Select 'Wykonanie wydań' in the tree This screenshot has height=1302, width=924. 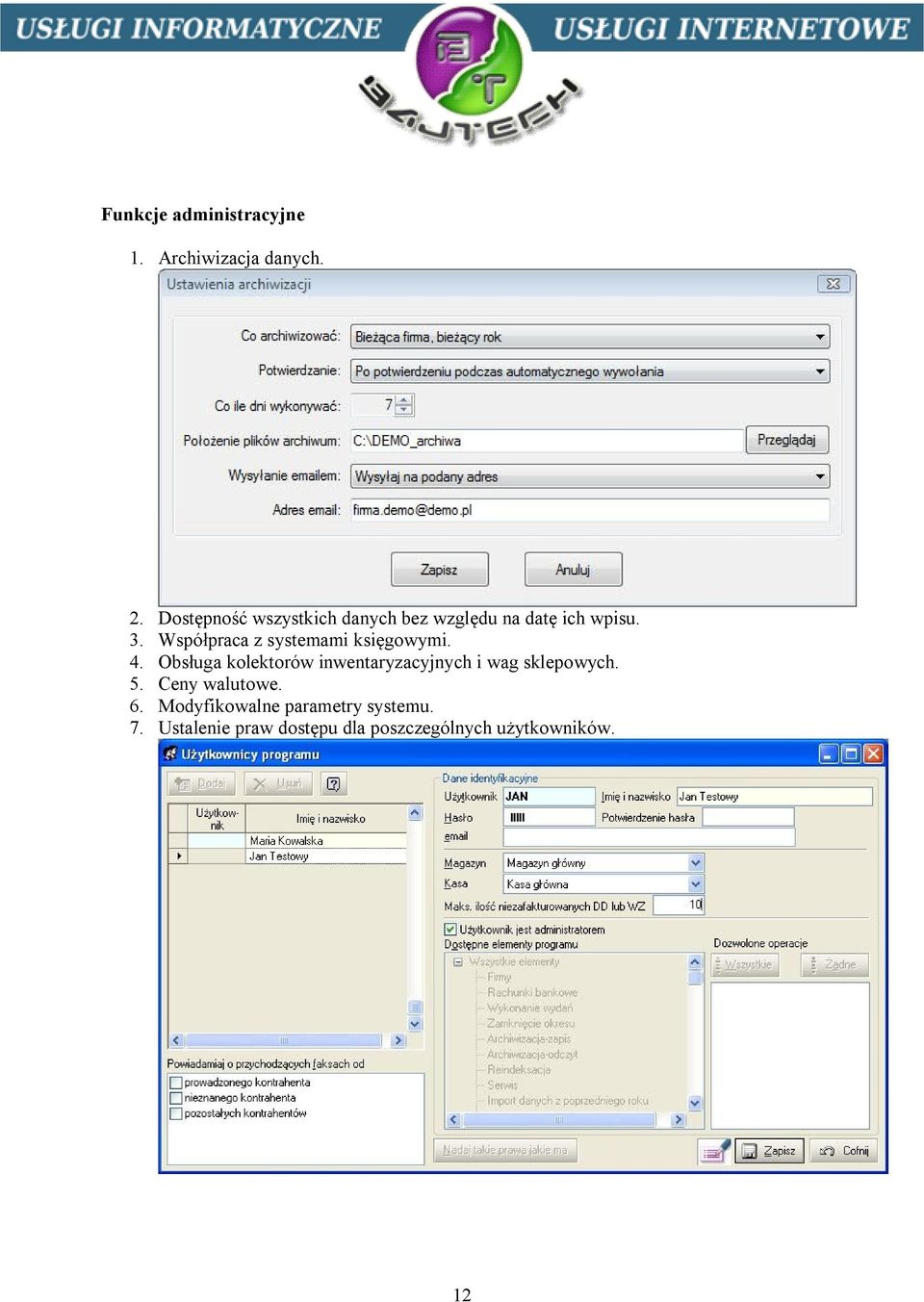[x=529, y=1008]
